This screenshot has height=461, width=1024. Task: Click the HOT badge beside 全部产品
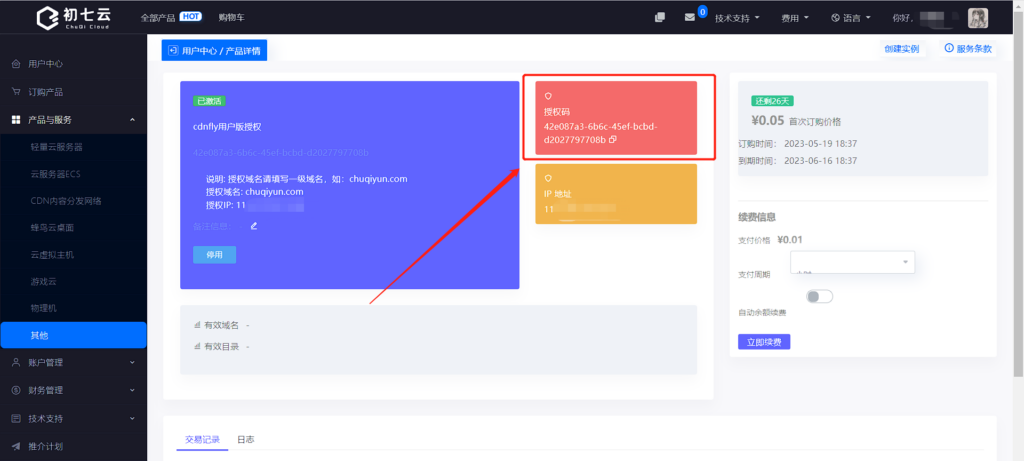point(190,16)
